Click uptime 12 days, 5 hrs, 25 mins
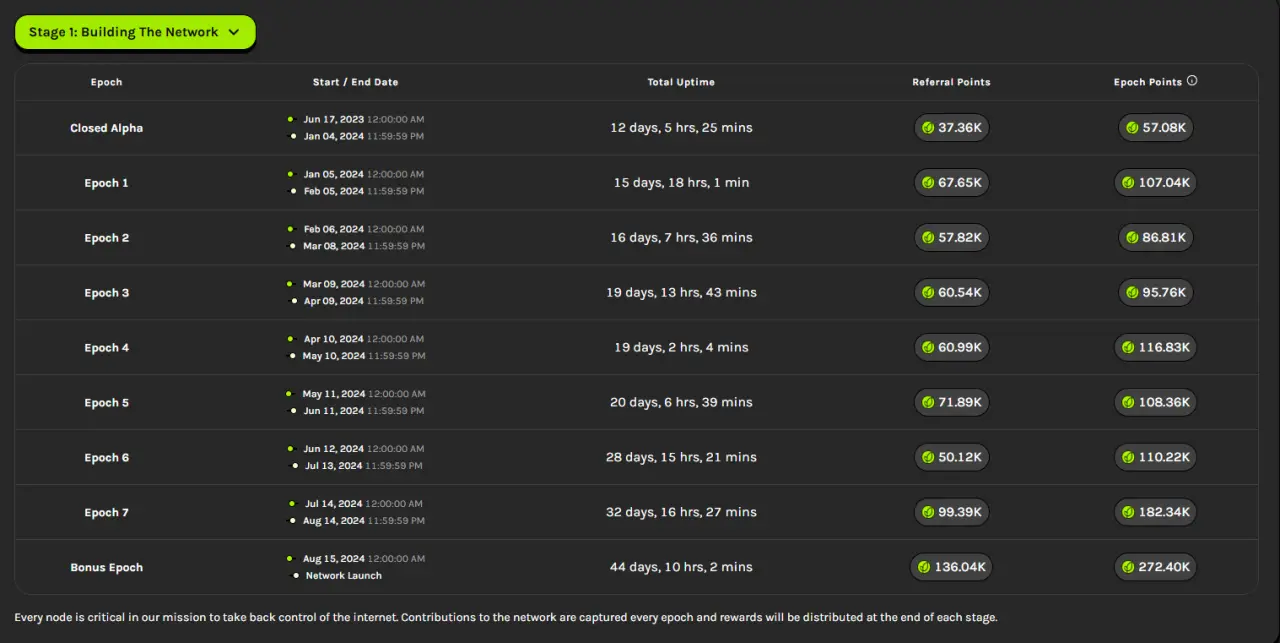The image size is (1280, 643). pyautogui.click(x=681, y=128)
